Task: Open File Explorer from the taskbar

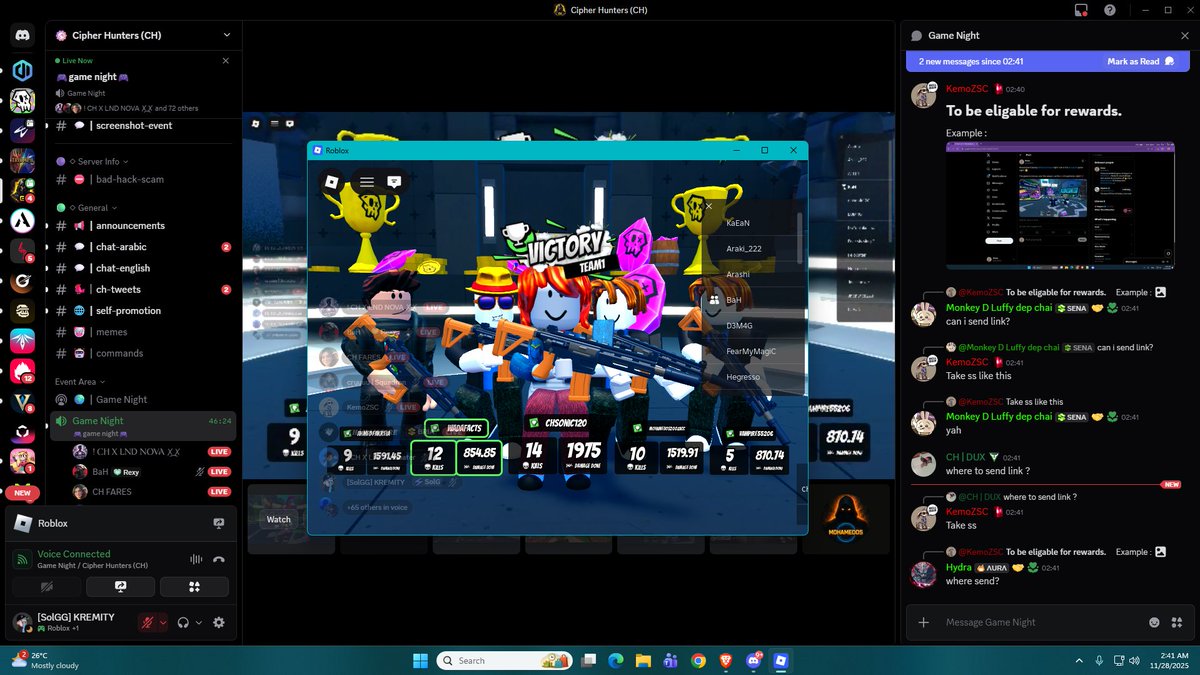Action: [643, 660]
